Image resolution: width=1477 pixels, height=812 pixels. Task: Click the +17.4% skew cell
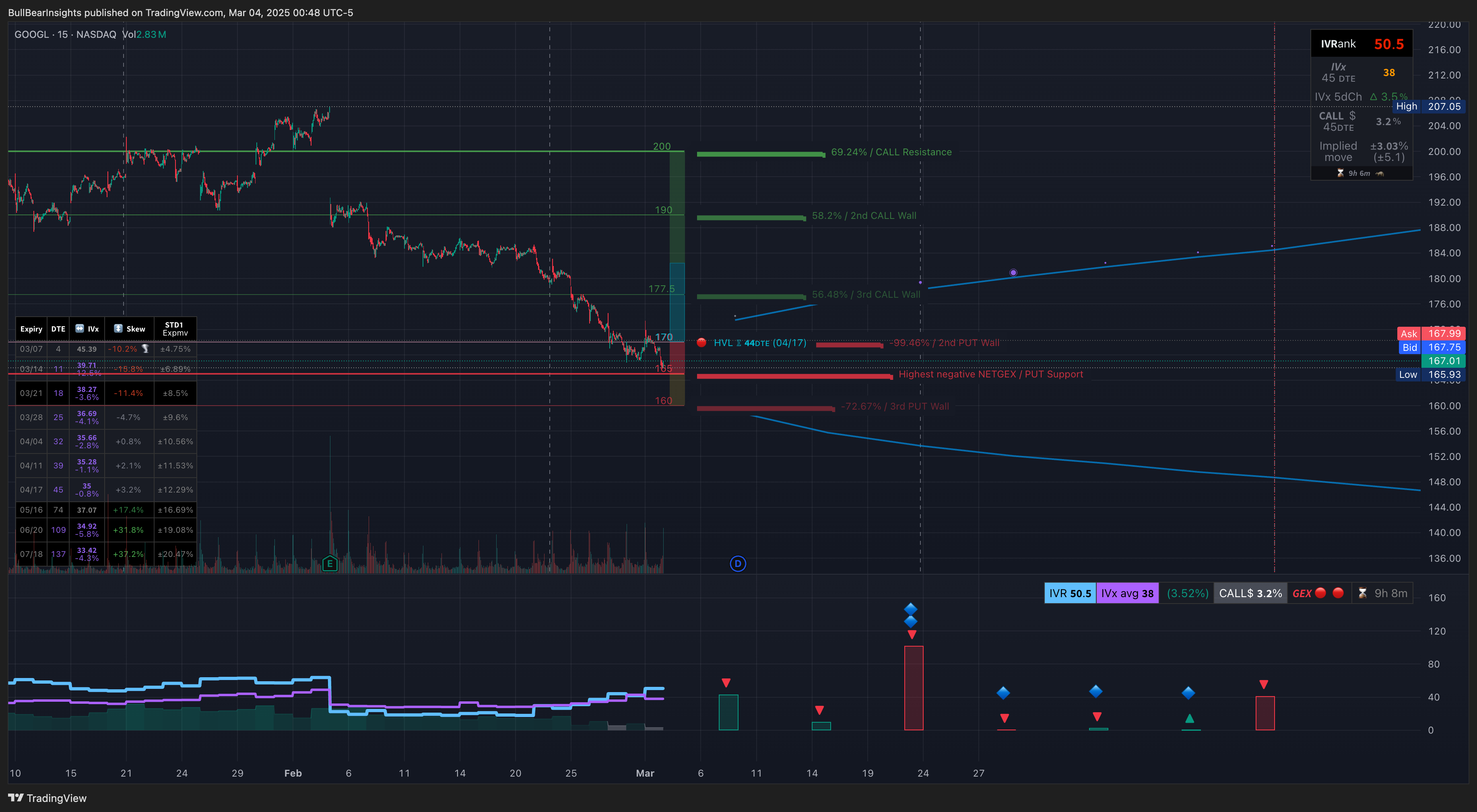(x=128, y=510)
